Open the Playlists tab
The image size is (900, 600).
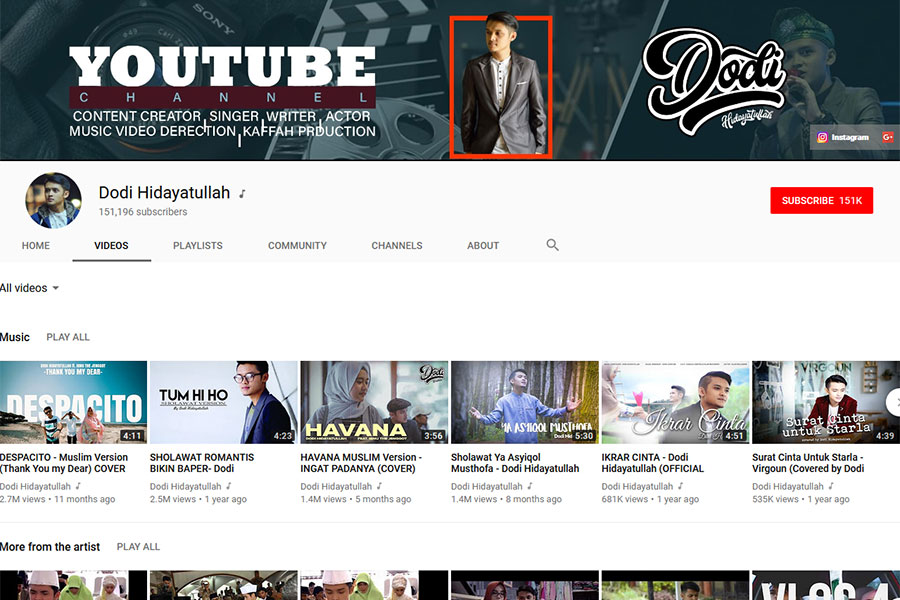(198, 245)
